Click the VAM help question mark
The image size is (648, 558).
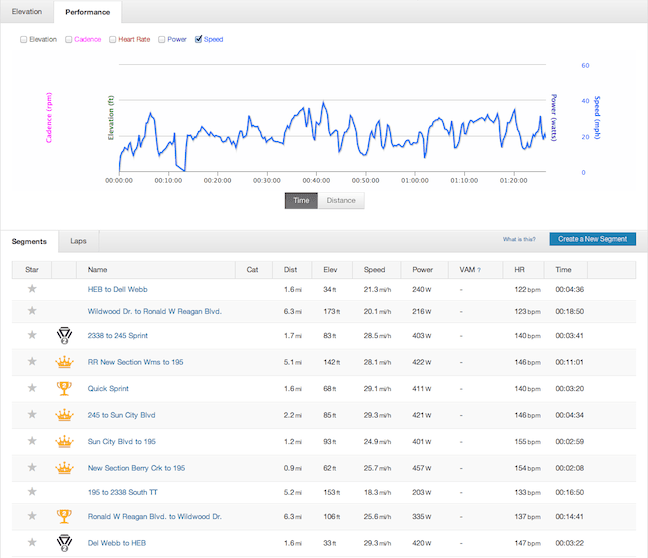click(x=478, y=270)
